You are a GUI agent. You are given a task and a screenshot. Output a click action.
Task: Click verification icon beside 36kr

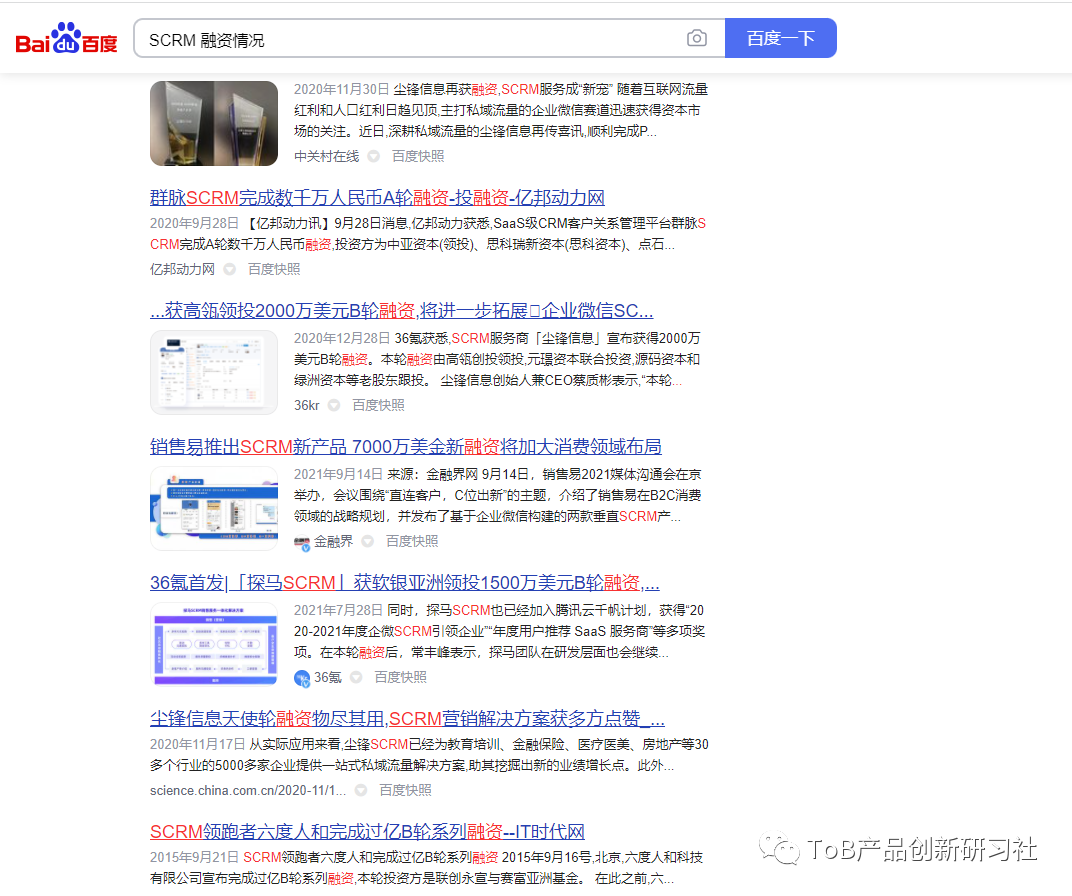[x=334, y=405]
